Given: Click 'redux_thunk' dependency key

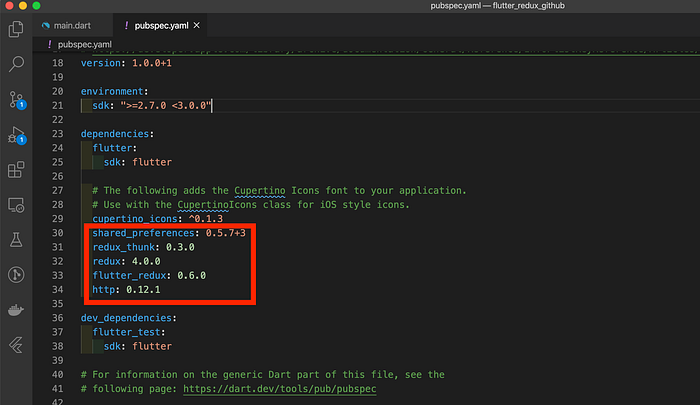Looking at the screenshot, I should click(124, 247).
